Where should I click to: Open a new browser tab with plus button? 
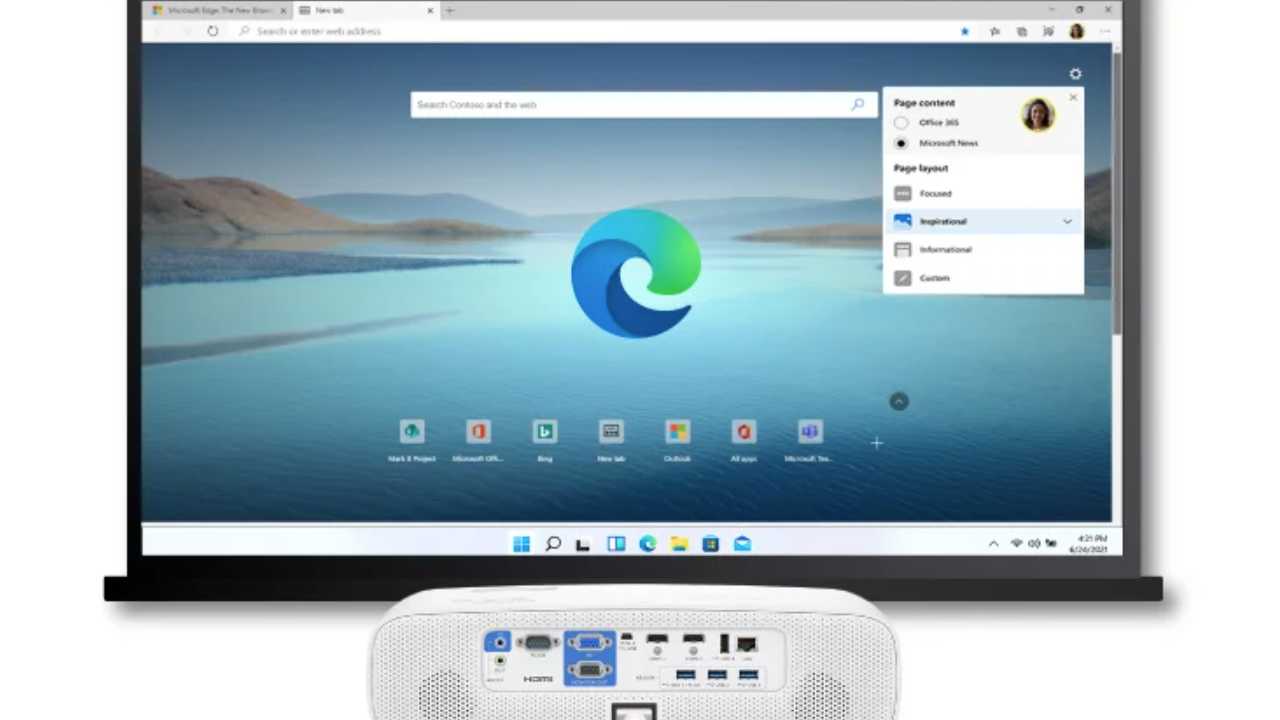point(449,10)
